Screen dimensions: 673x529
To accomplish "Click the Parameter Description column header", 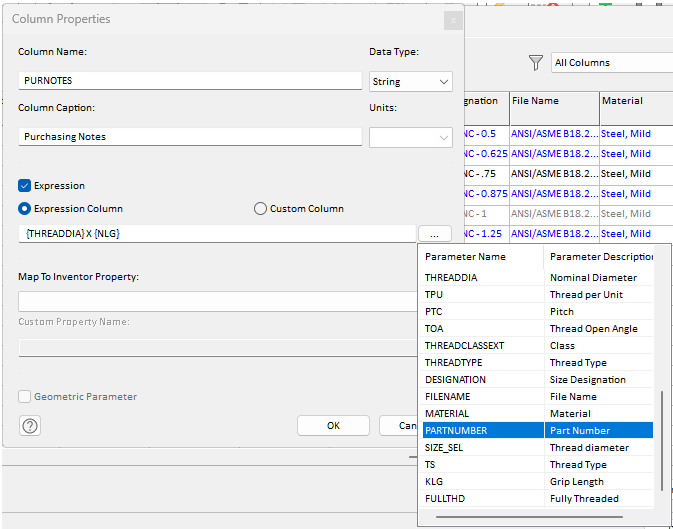I will coord(599,257).
